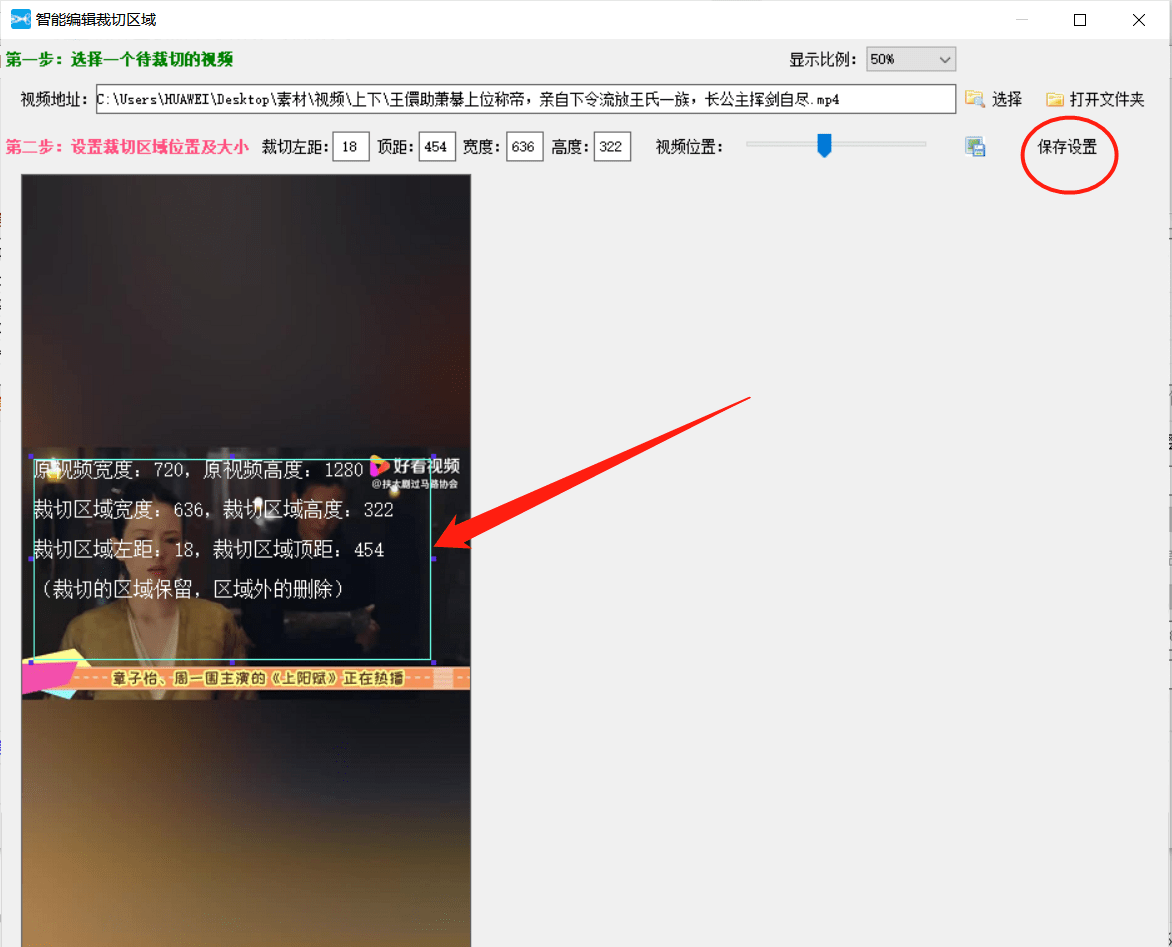Click the save disk icon beside the slider
This screenshot has height=947, width=1172.
pos(975,147)
